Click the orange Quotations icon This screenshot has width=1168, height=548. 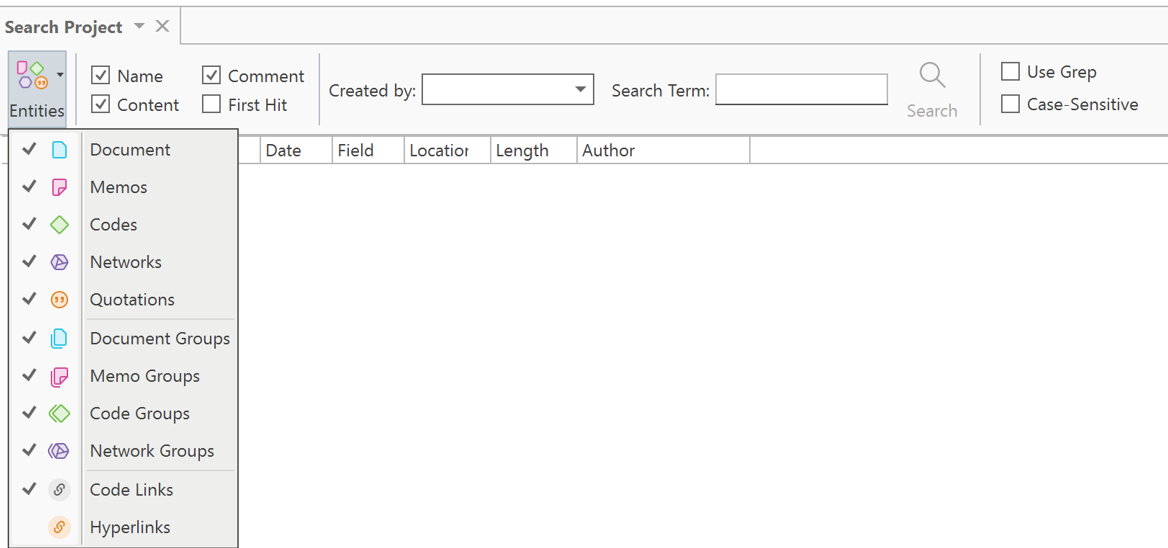[59, 300]
